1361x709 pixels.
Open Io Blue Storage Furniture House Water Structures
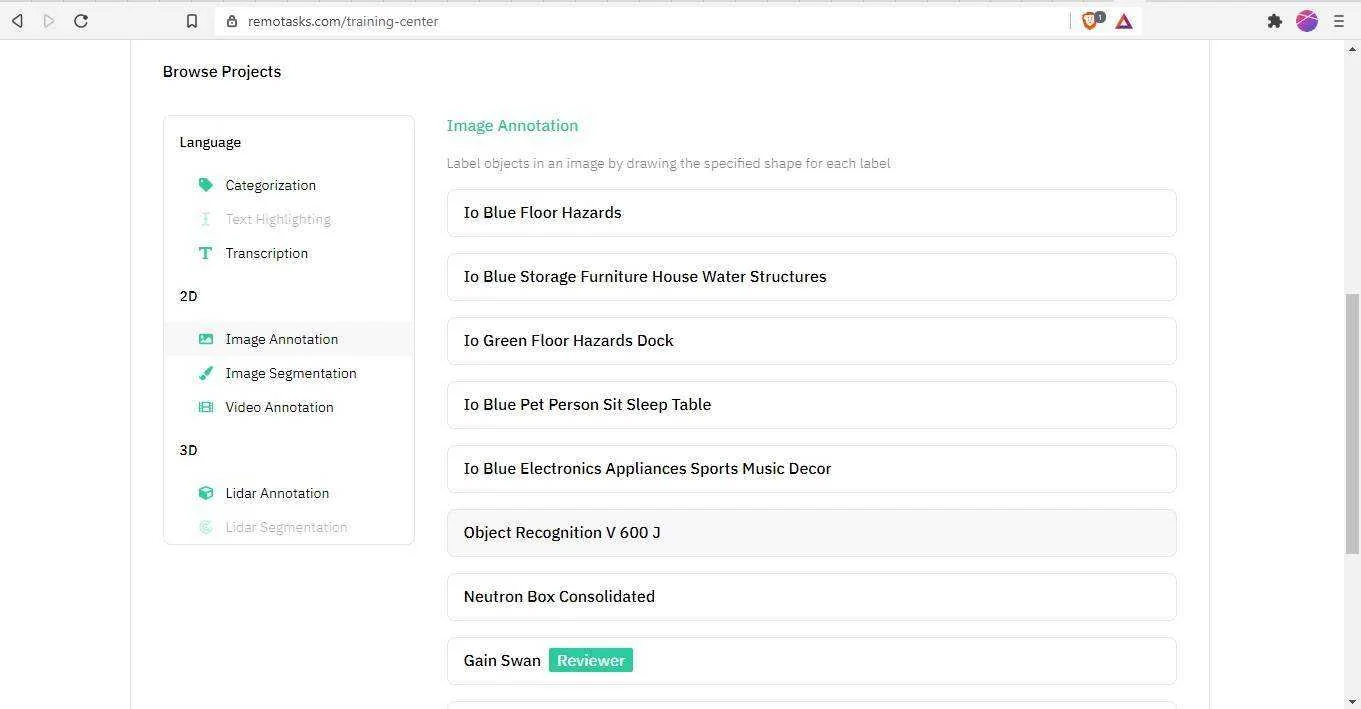811,277
